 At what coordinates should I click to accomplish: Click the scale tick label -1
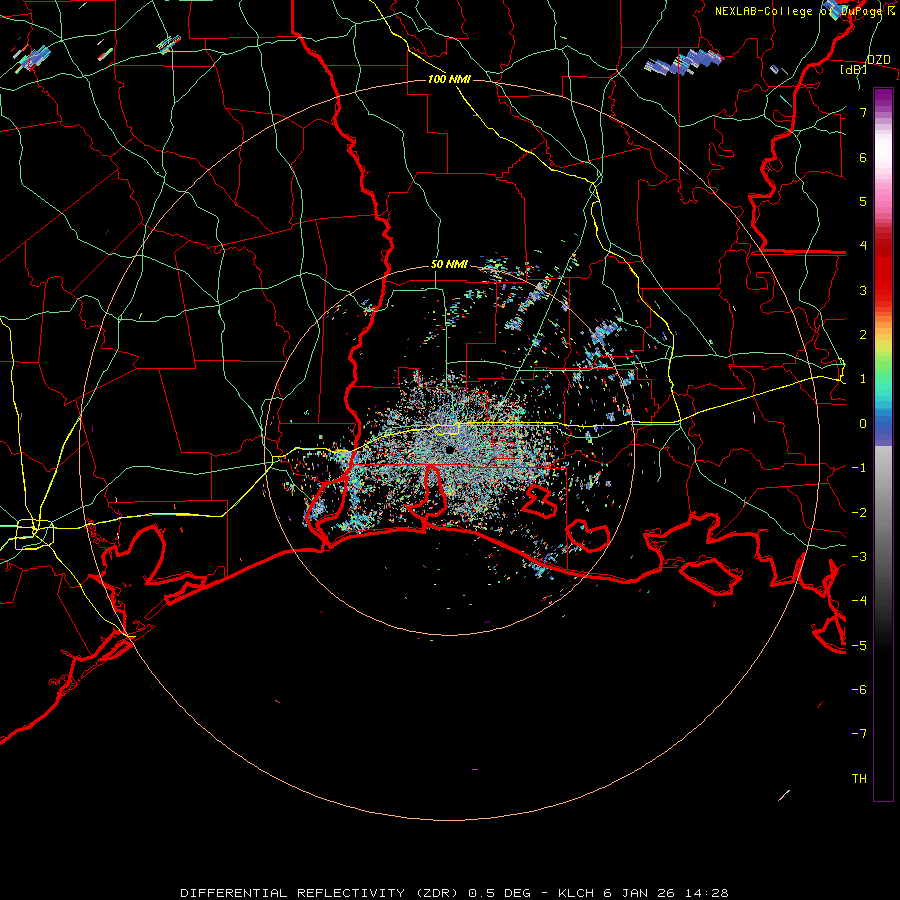click(859, 468)
